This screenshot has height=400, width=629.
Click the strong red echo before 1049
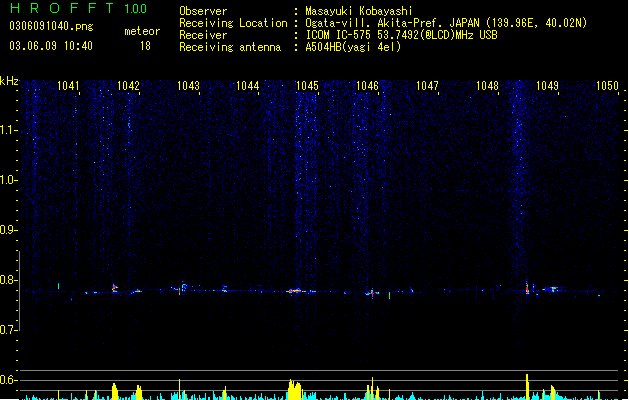528,288
